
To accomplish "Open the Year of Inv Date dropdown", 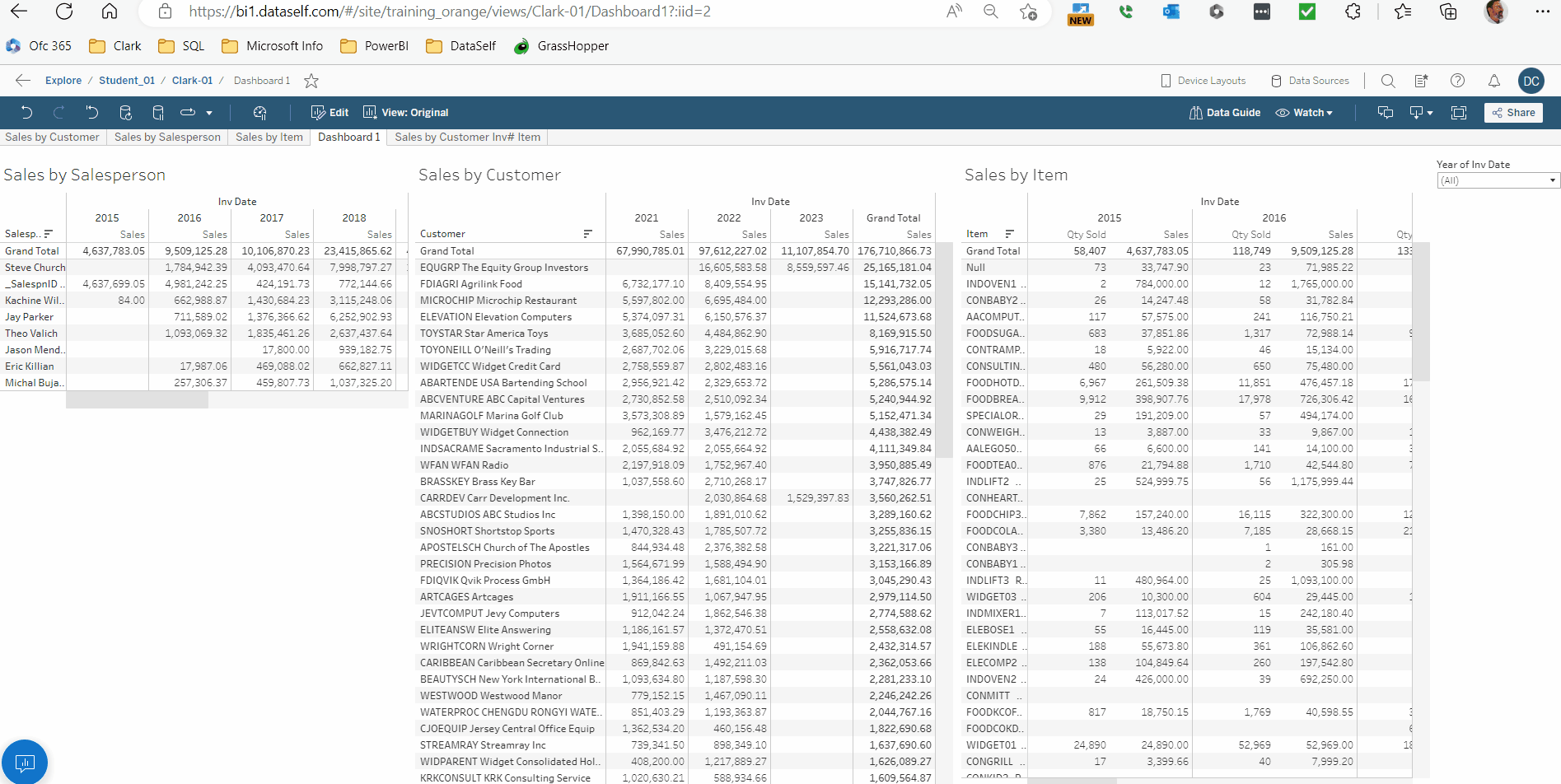I will coord(1498,180).
